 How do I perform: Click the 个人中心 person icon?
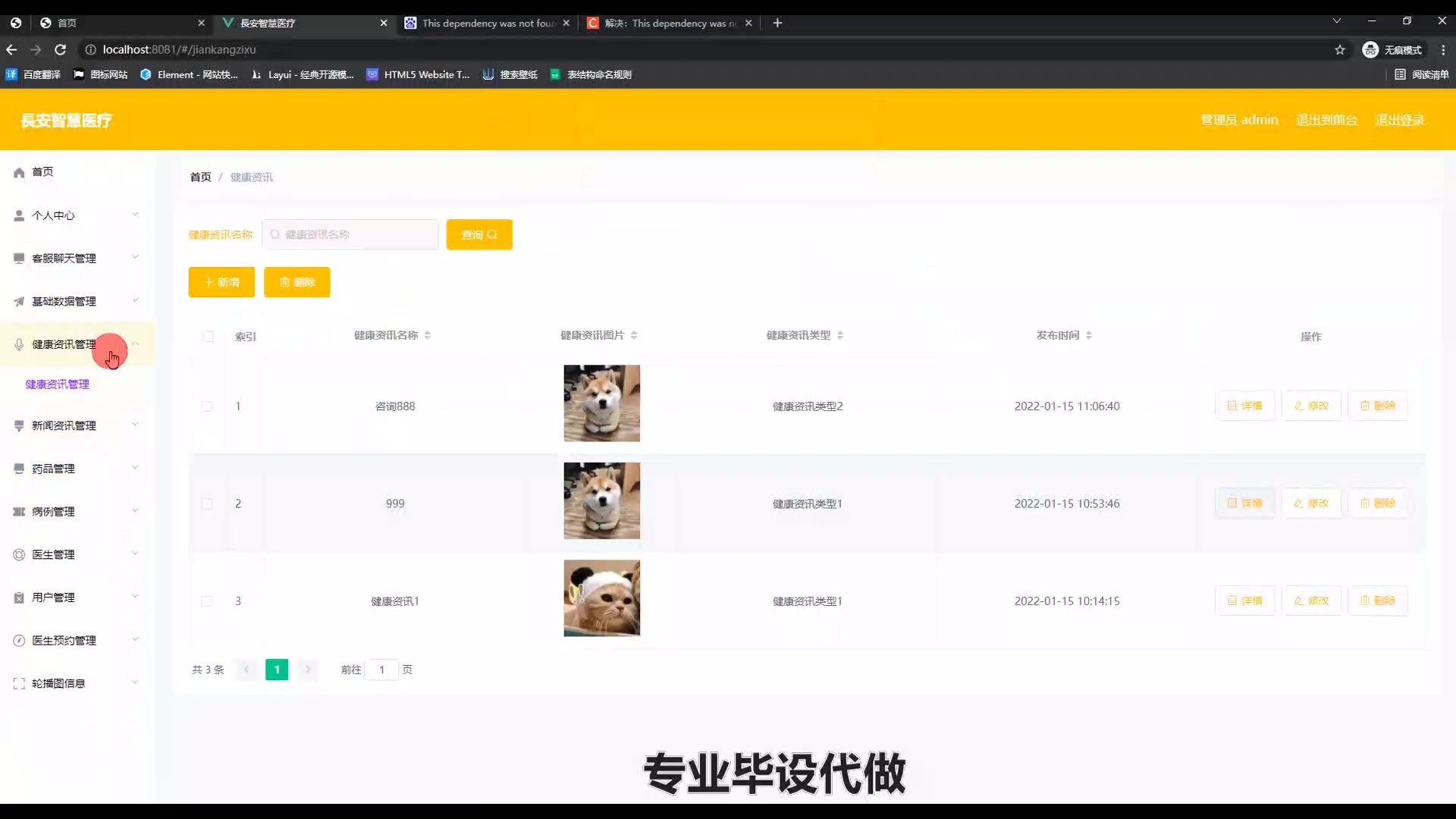pyautogui.click(x=19, y=216)
